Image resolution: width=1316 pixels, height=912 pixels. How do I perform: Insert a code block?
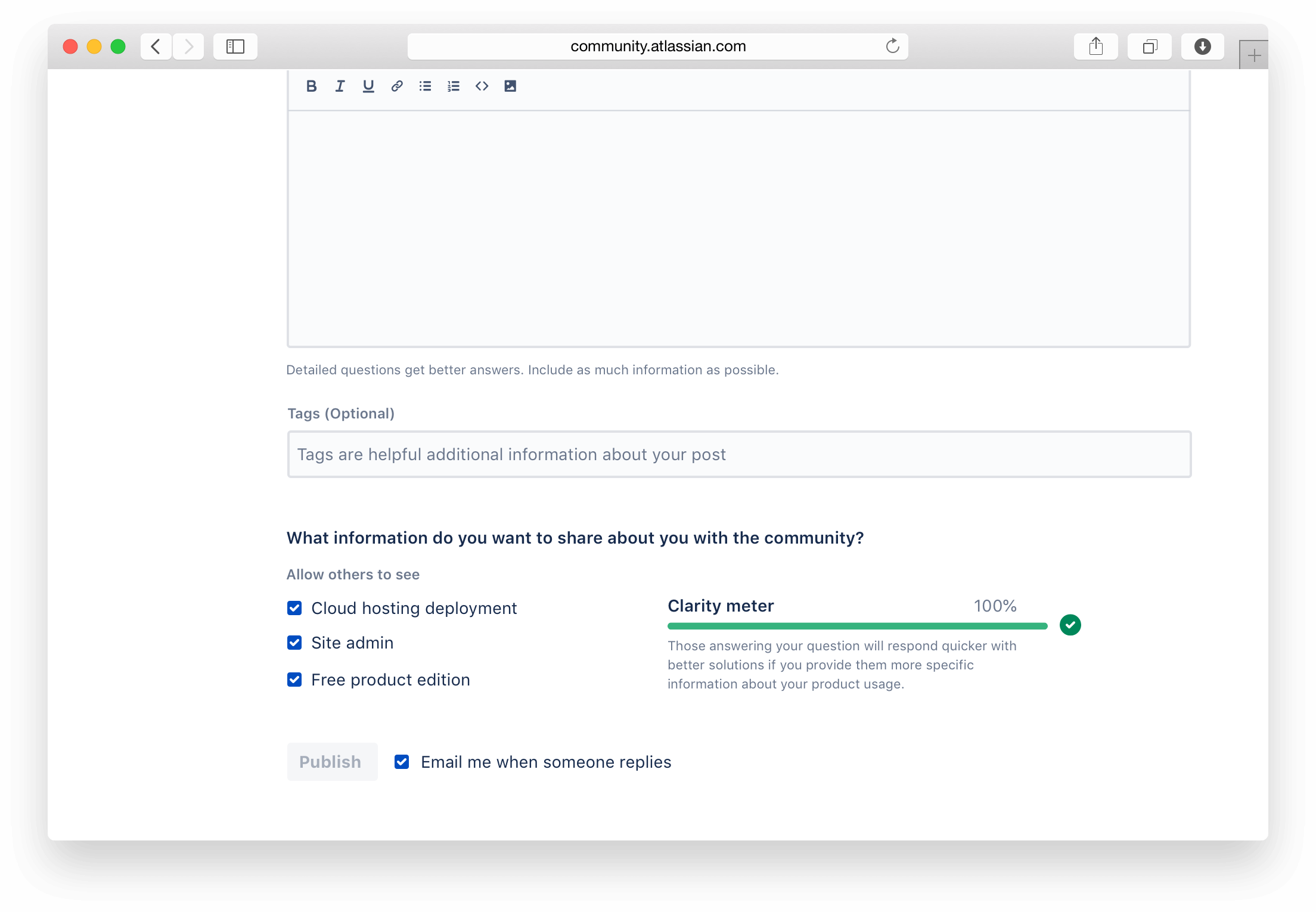482,86
